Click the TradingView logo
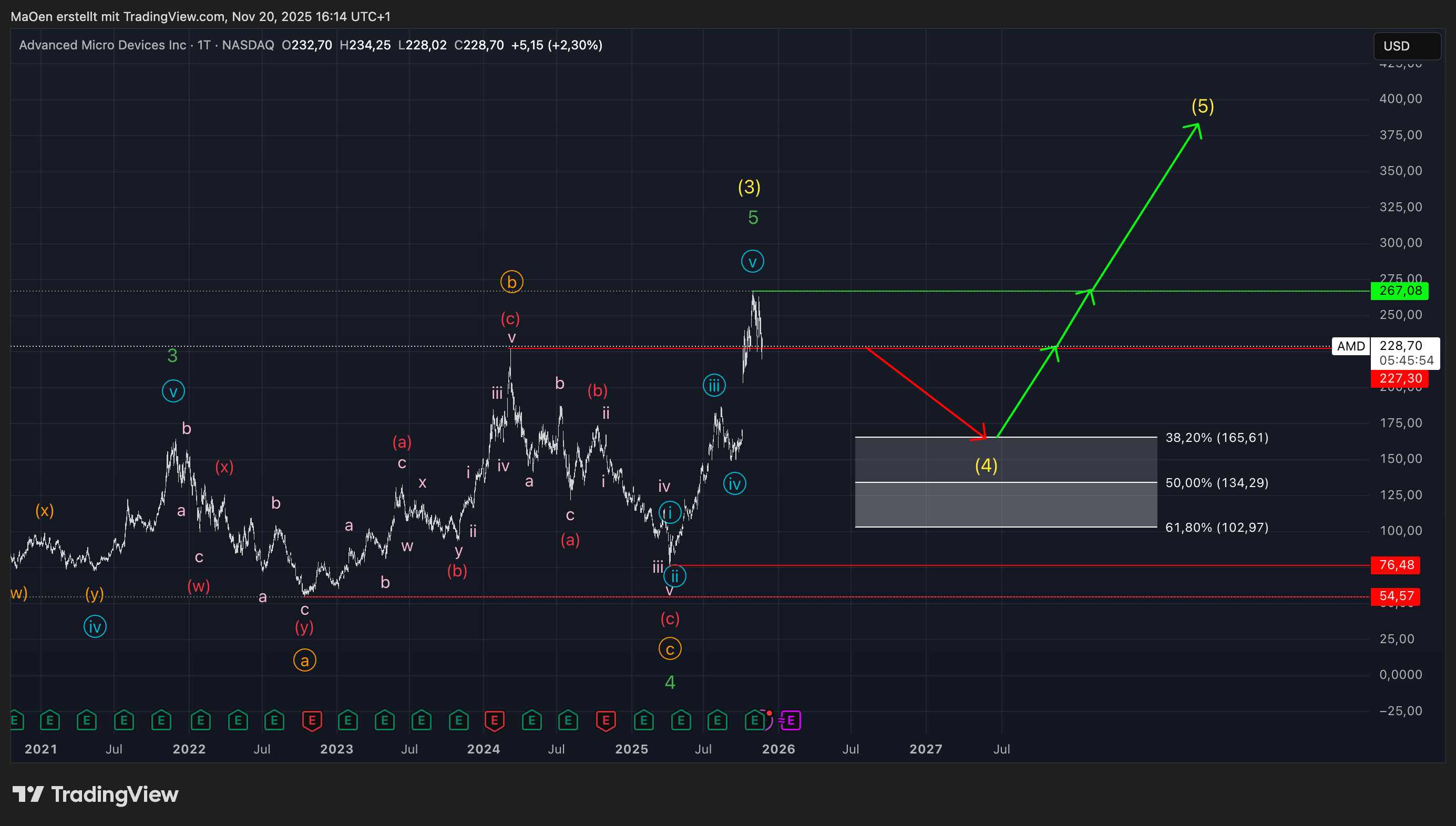1456x826 pixels. (x=95, y=794)
